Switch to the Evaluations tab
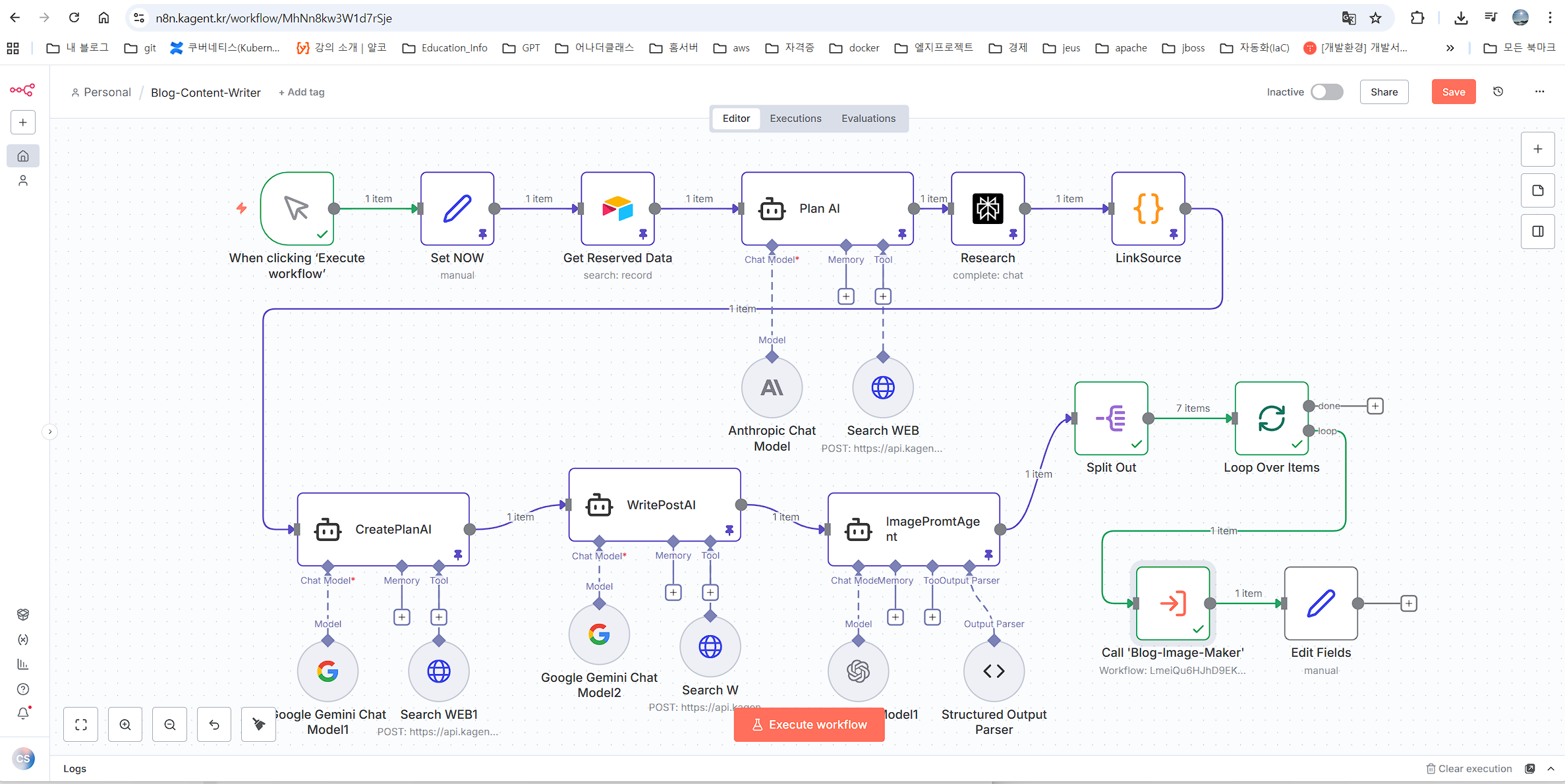The image size is (1565, 784). (868, 119)
